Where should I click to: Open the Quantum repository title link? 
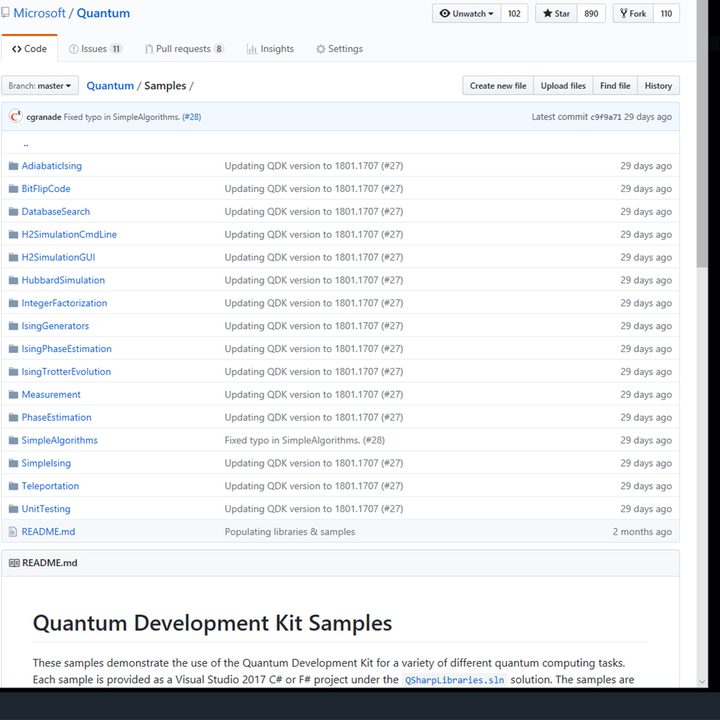(103, 13)
